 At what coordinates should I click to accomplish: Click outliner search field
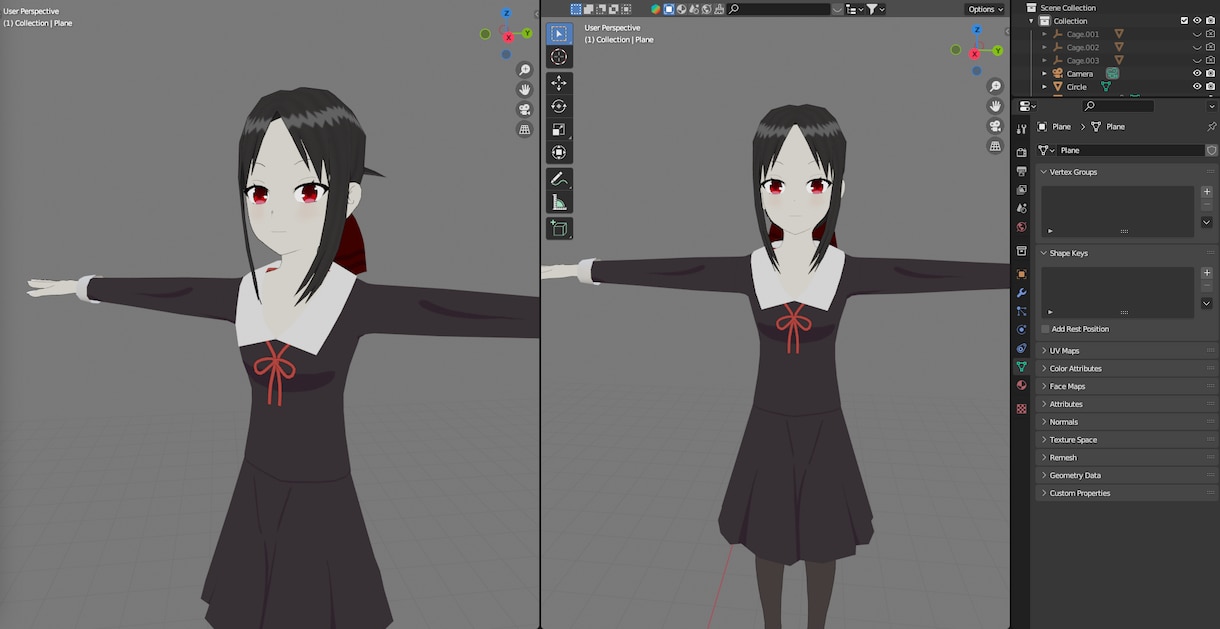(779, 9)
